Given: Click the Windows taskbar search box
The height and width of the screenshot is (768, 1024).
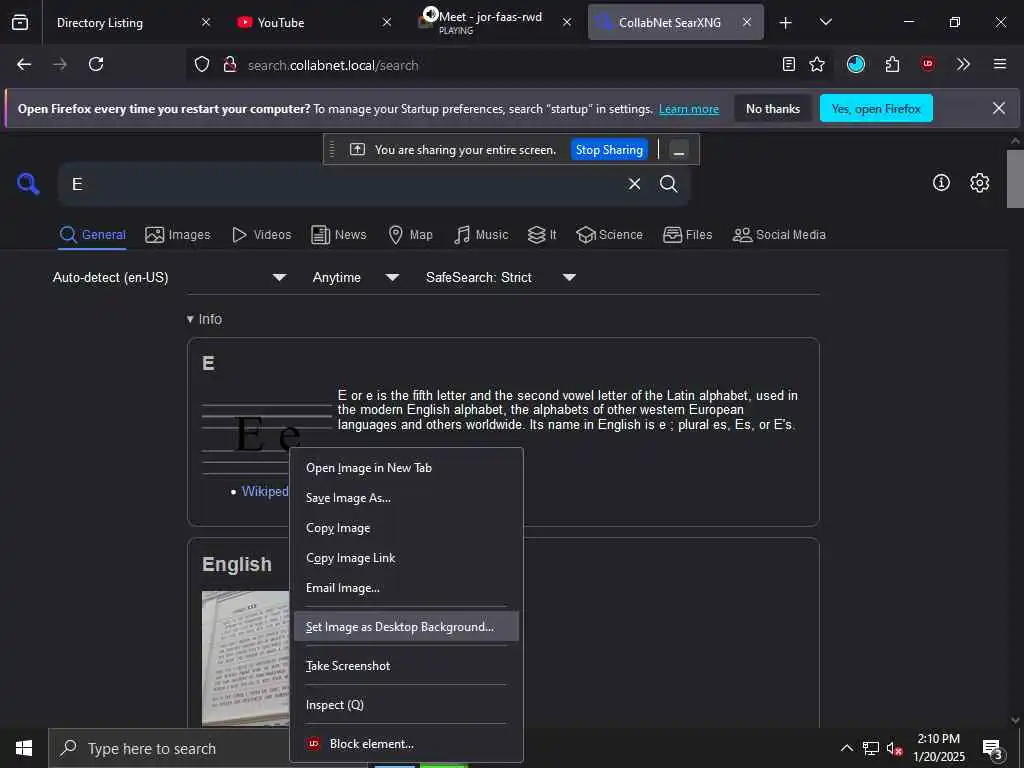Looking at the screenshot, I should 170,748.
